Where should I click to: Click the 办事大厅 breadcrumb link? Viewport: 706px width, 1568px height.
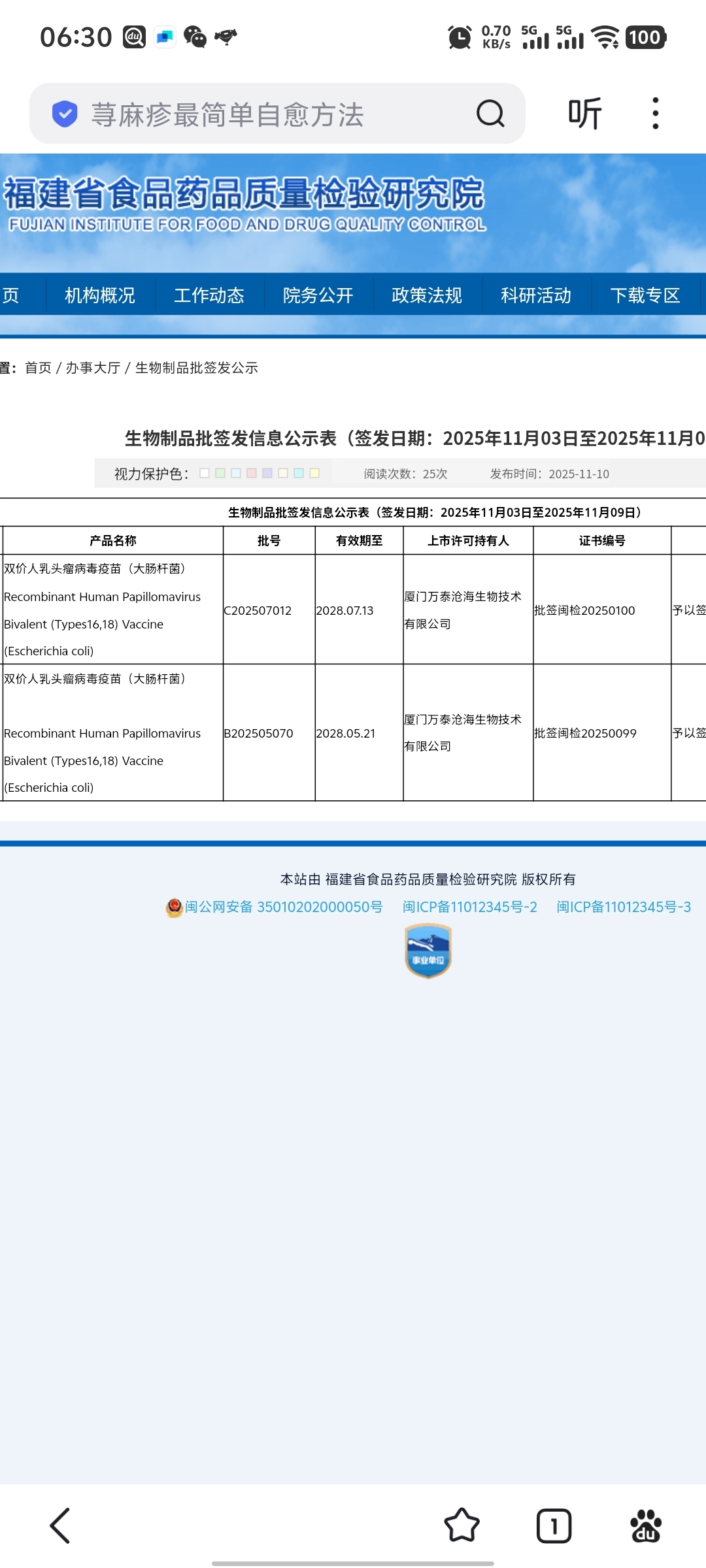tap(93, 368)
